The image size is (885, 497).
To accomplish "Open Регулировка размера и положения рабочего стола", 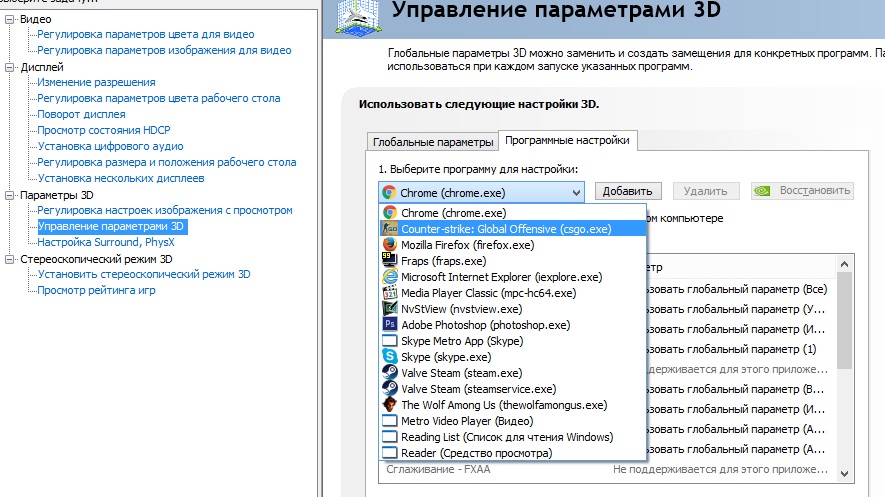I will pos(167,162).
